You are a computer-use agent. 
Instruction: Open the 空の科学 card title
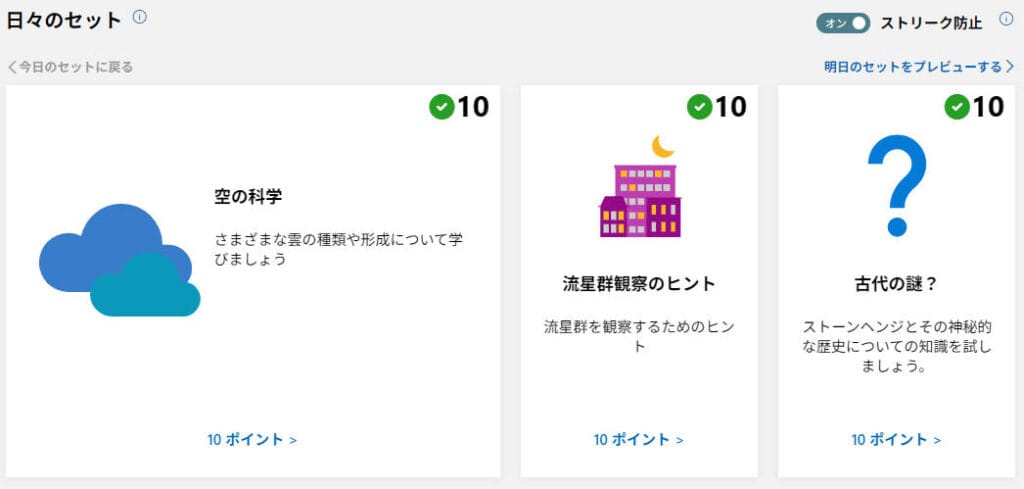coord(248,197)
